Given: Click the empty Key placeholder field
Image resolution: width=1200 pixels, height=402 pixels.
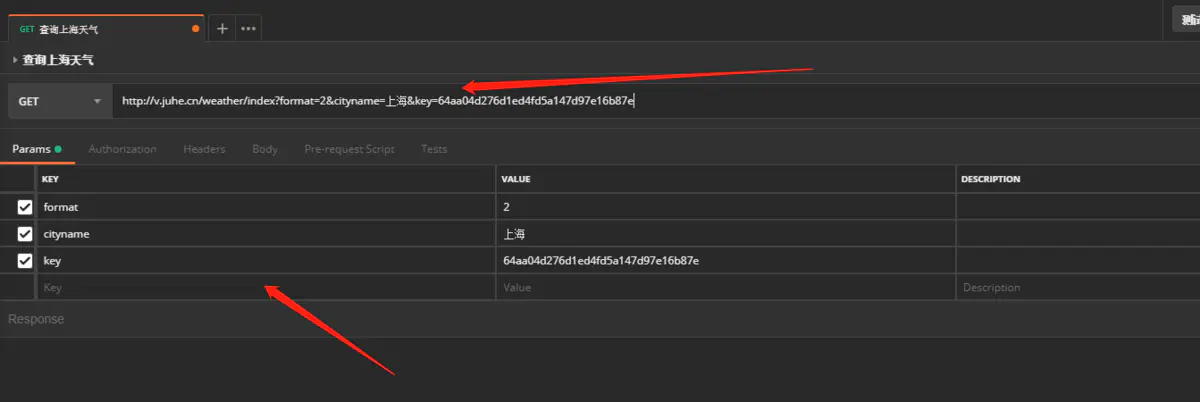Looking at the screenshot, I should pos(267,287).
